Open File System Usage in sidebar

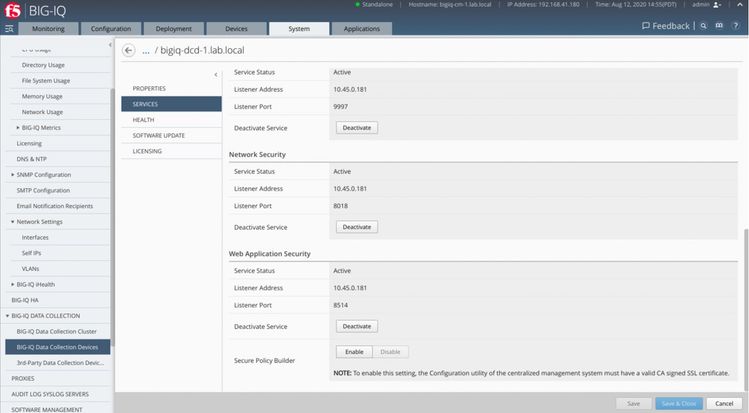(46, 81)
